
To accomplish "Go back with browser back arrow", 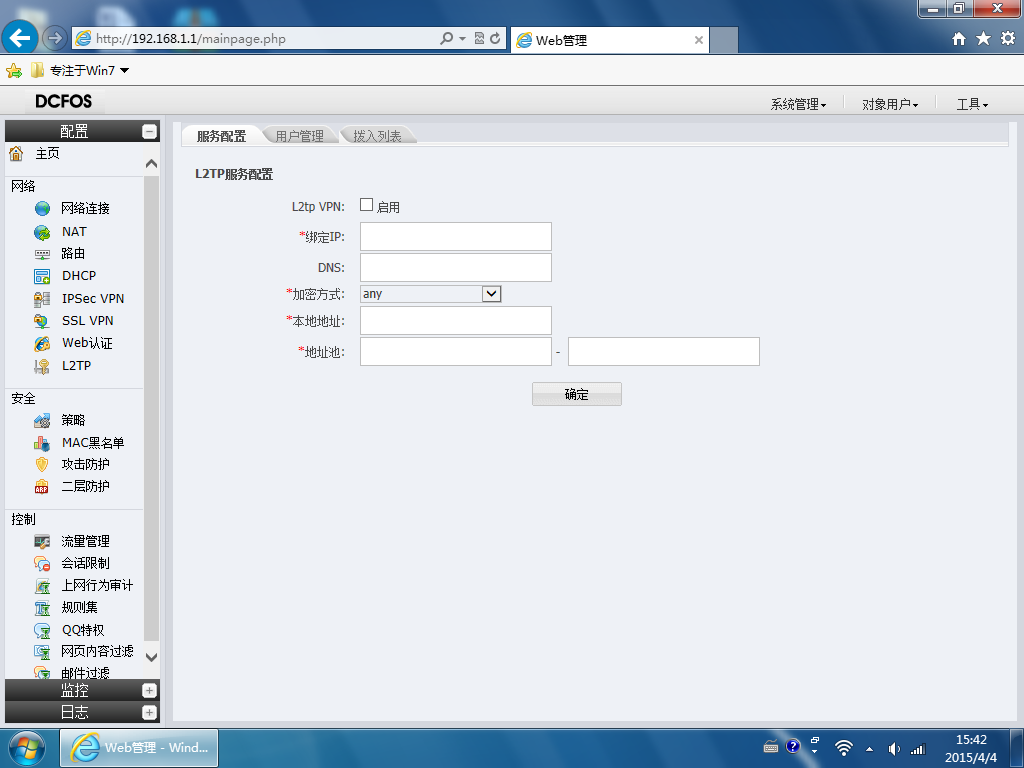I will pos(20,38).
